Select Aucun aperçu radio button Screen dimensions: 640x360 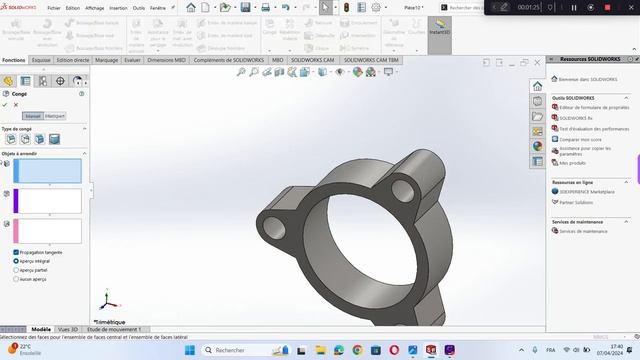click(x=16, y=279)
